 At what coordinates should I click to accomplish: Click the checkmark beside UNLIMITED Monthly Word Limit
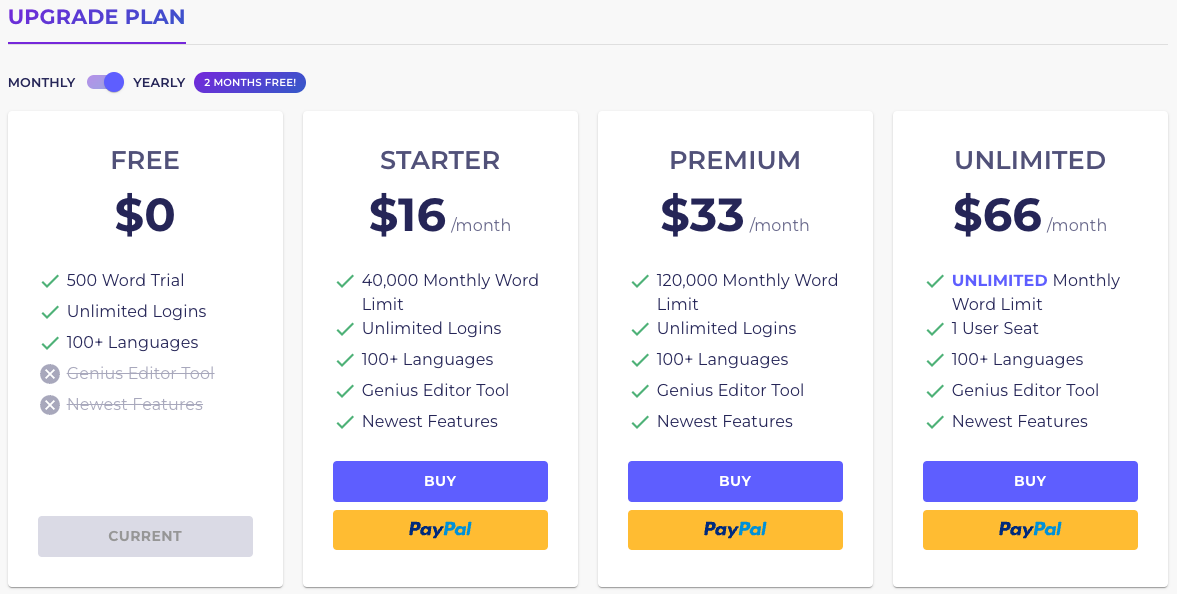[934, 281]
